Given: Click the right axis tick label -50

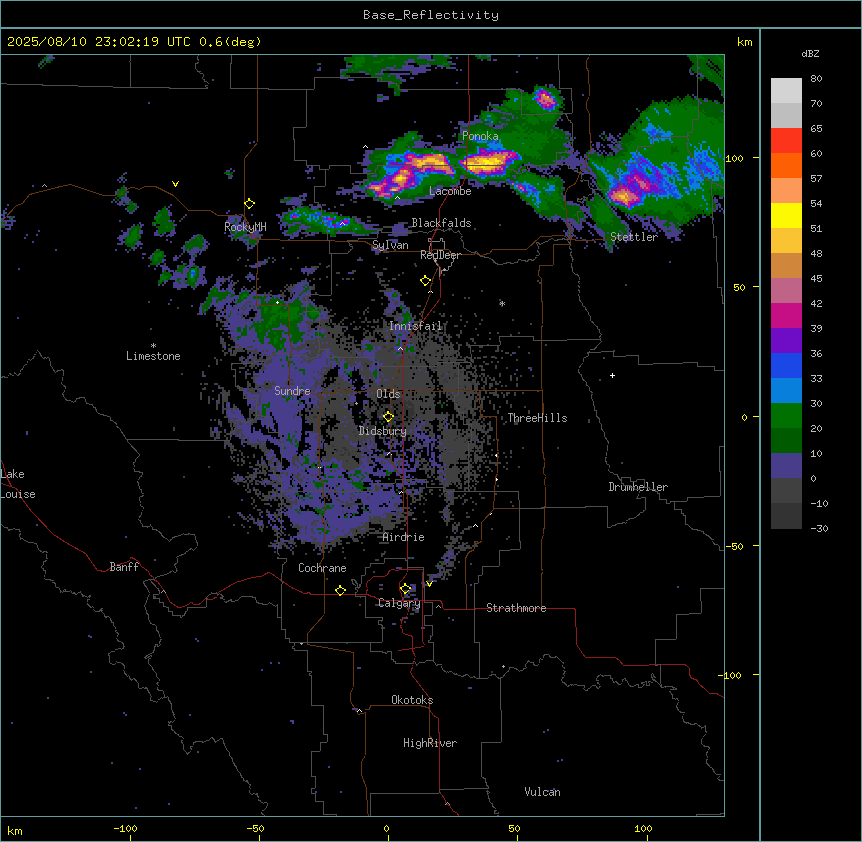Looking at the screenshot, I should pyautogui.click(x=734, y=546).
